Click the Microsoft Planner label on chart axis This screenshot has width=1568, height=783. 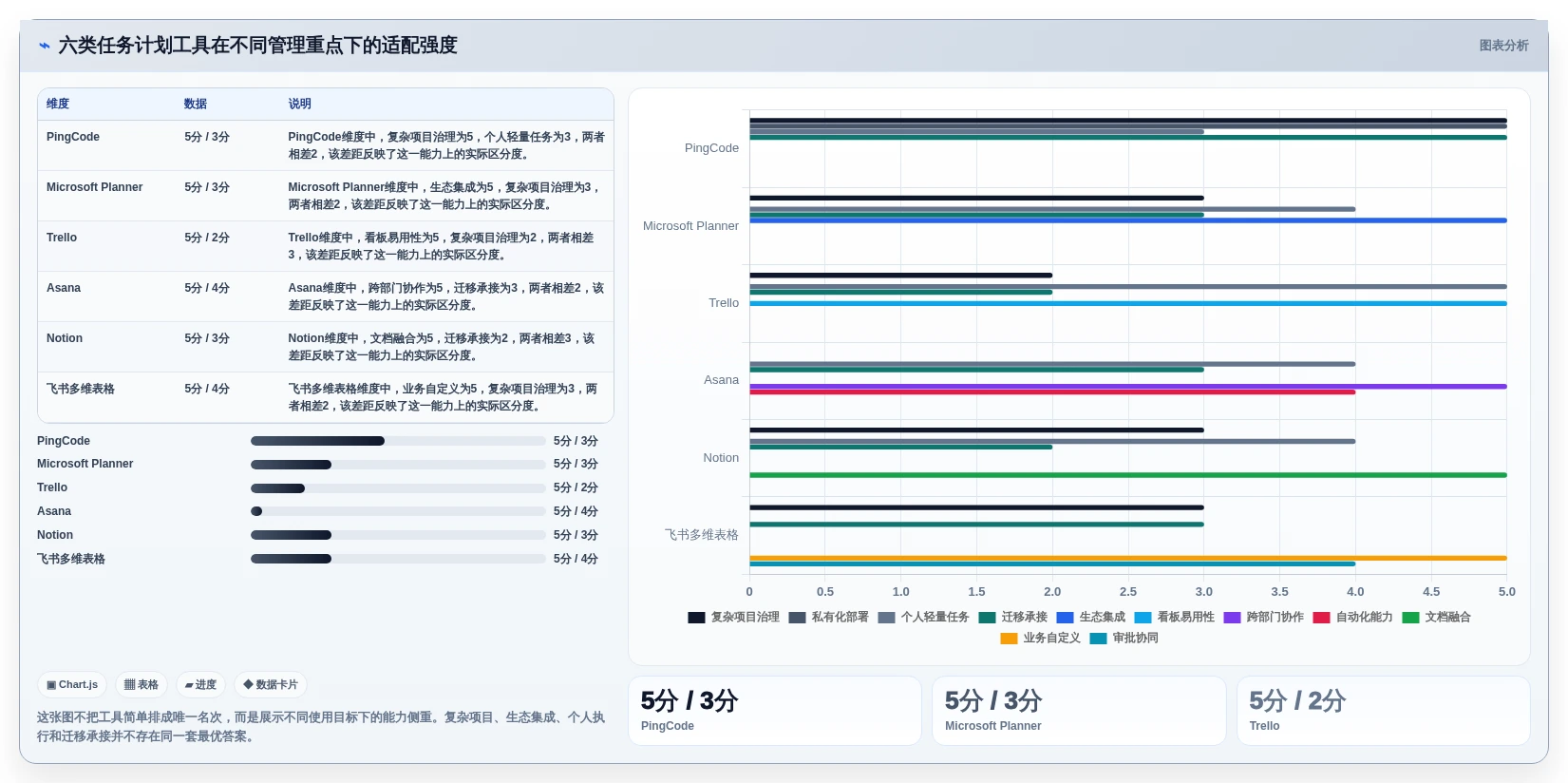click(690, 226)
